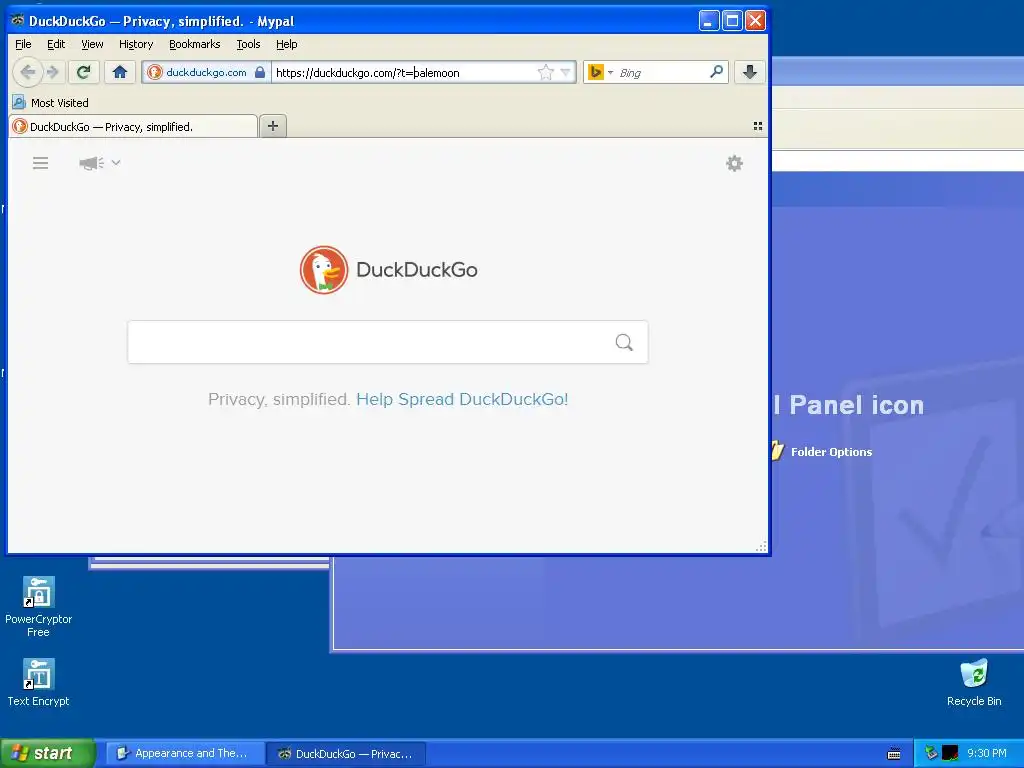Click the megaphone announcement icon
Viewport: 1024px width, 768px height.
click(x=91, y=163)
